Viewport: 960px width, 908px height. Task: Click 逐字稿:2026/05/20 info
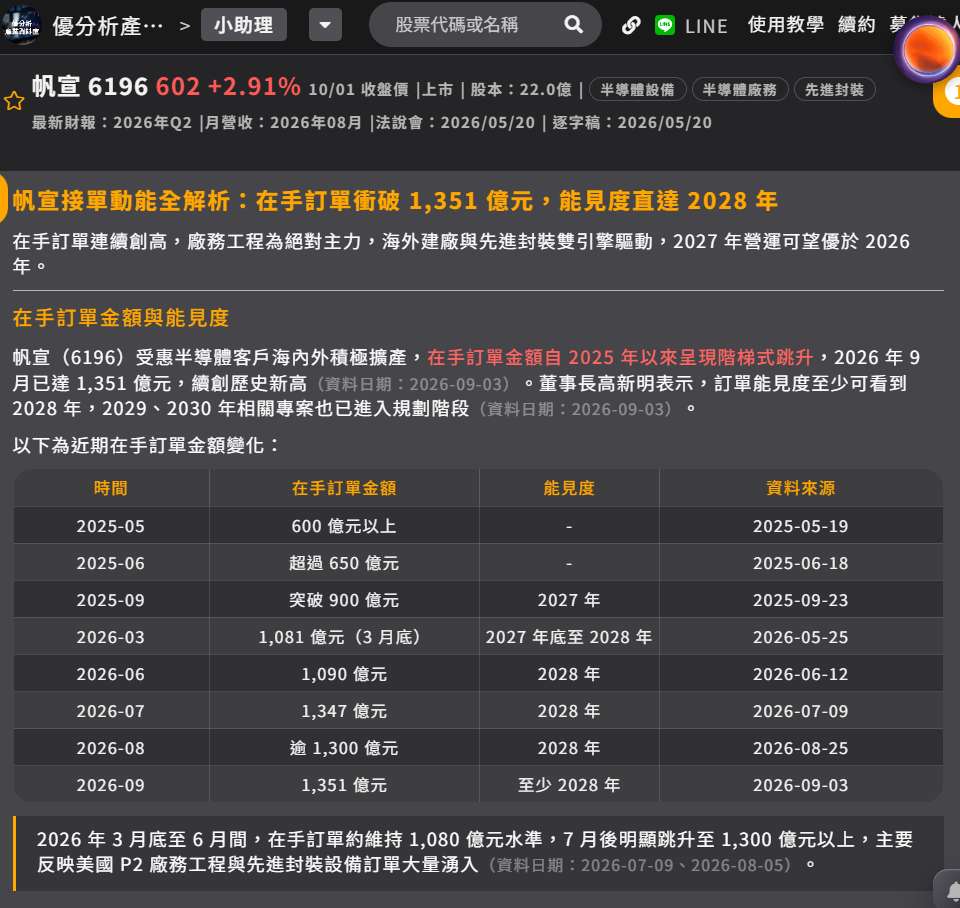tap(632, 122)
